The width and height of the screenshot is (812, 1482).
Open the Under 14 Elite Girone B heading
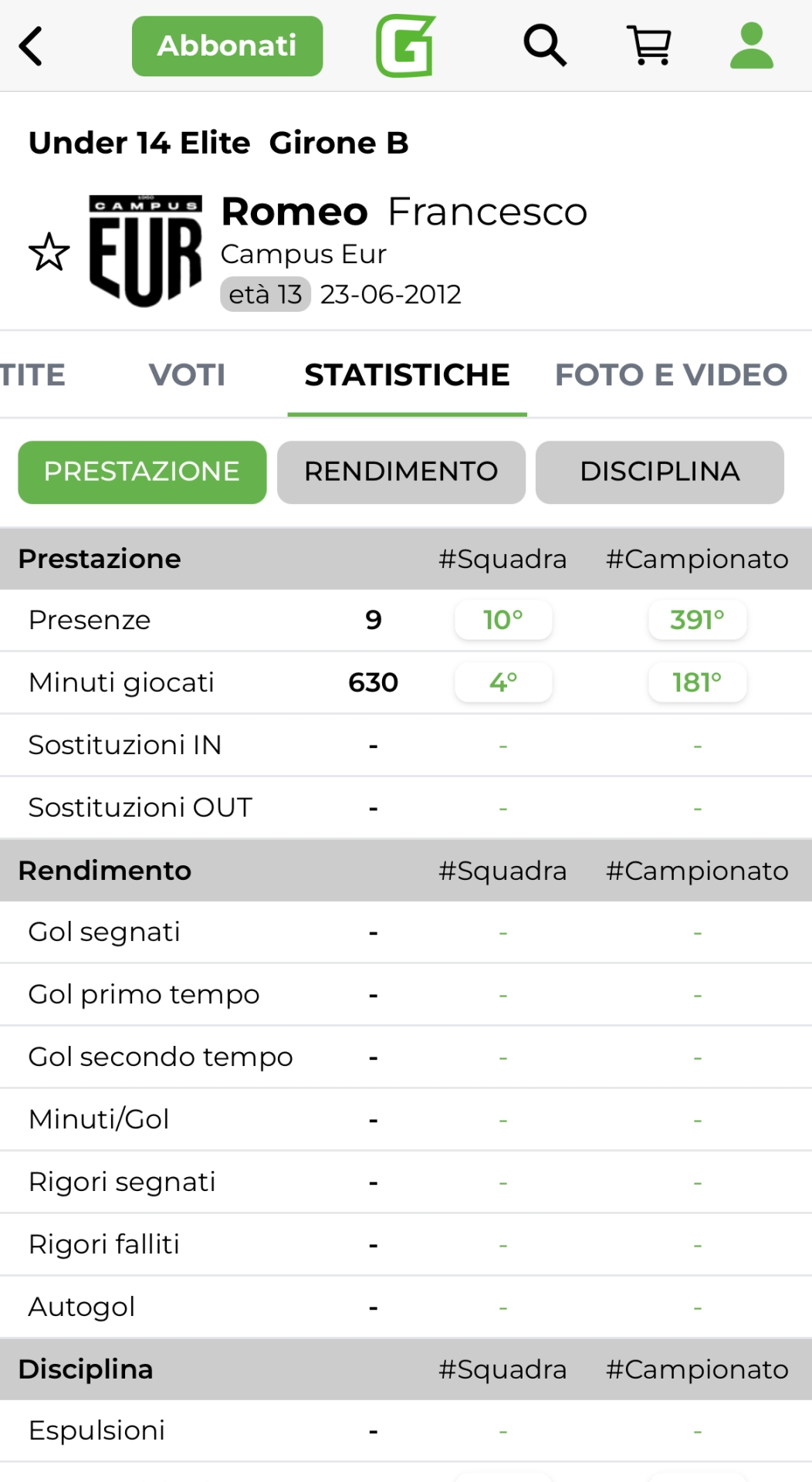tap(218, 143)
